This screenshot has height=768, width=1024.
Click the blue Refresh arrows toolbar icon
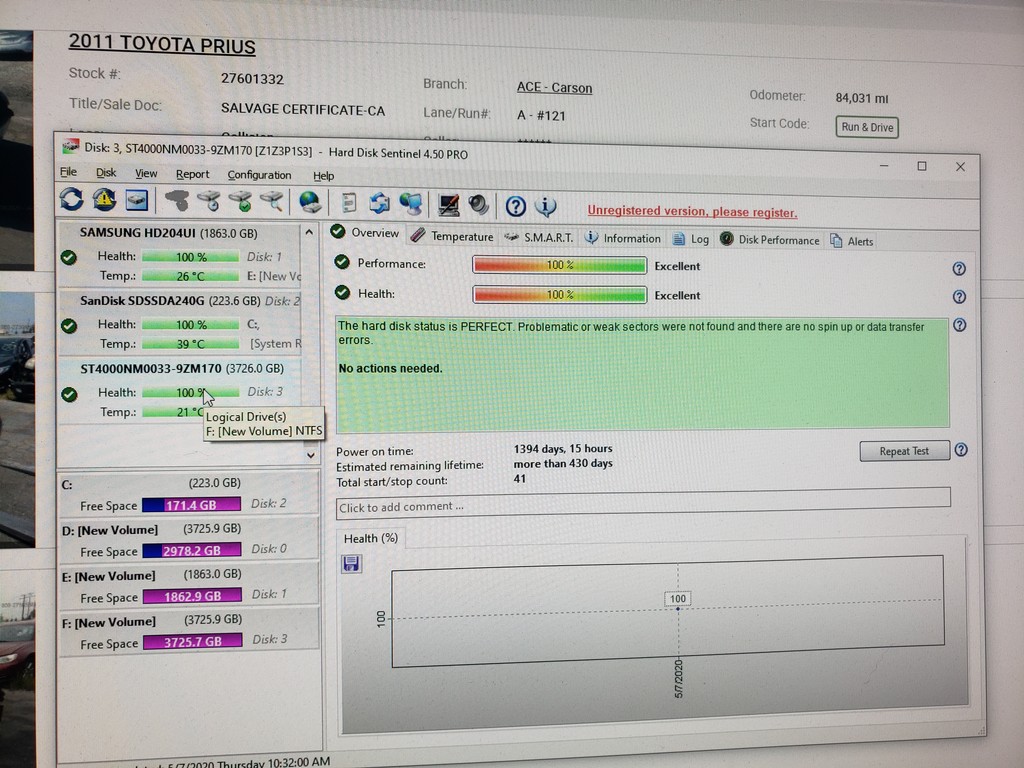click(x=71, y=199)
